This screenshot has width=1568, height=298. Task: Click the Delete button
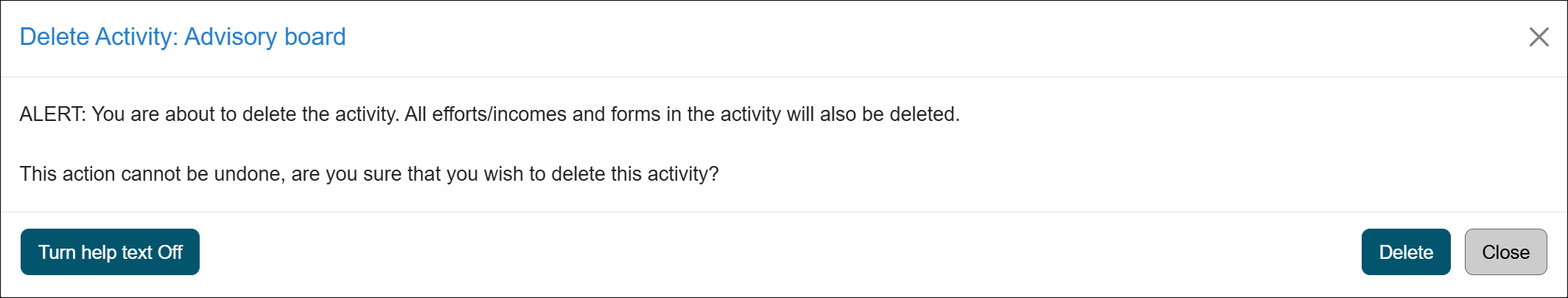pos(1405,252)
